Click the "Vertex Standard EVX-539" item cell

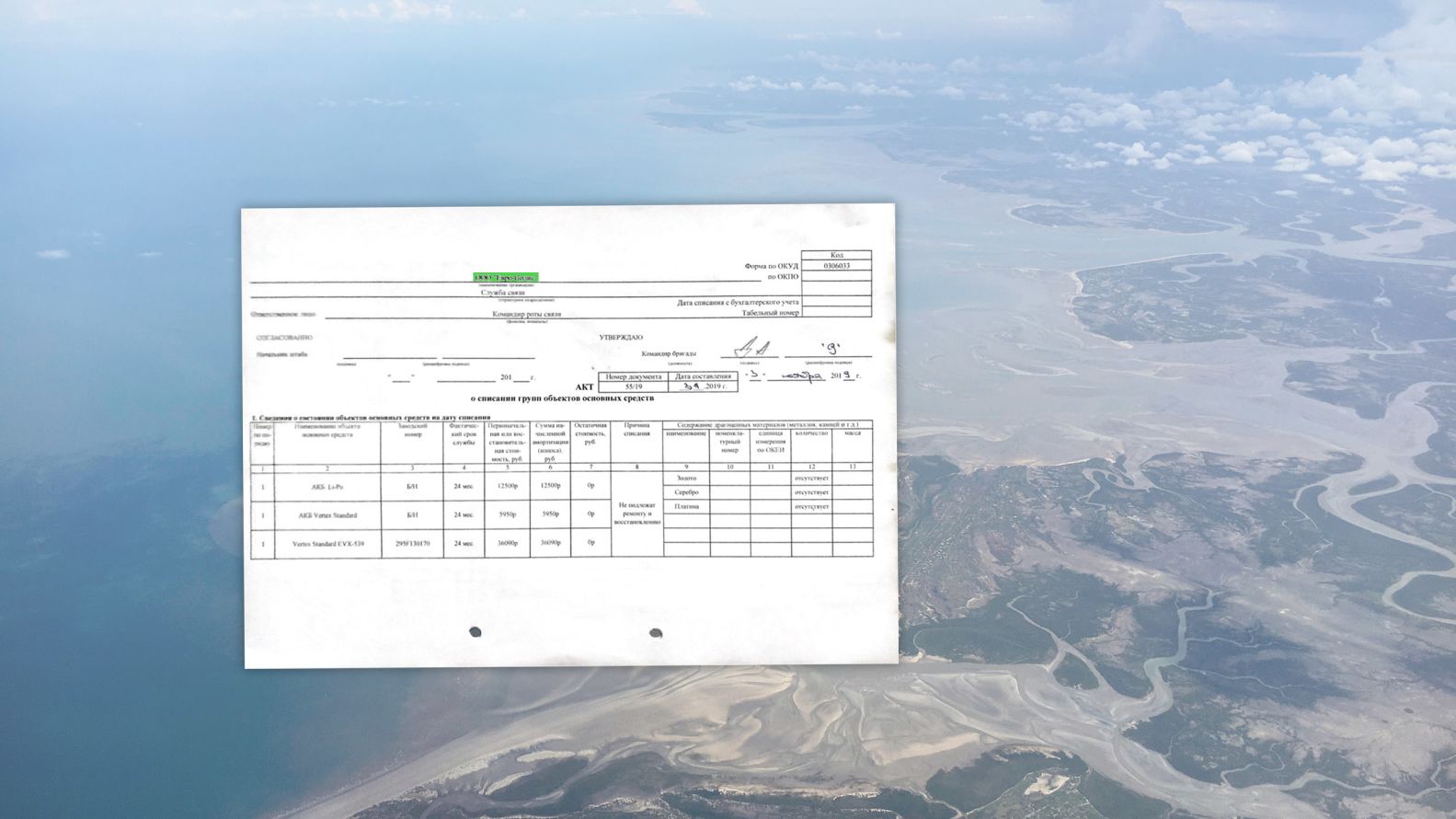point(327,544)
